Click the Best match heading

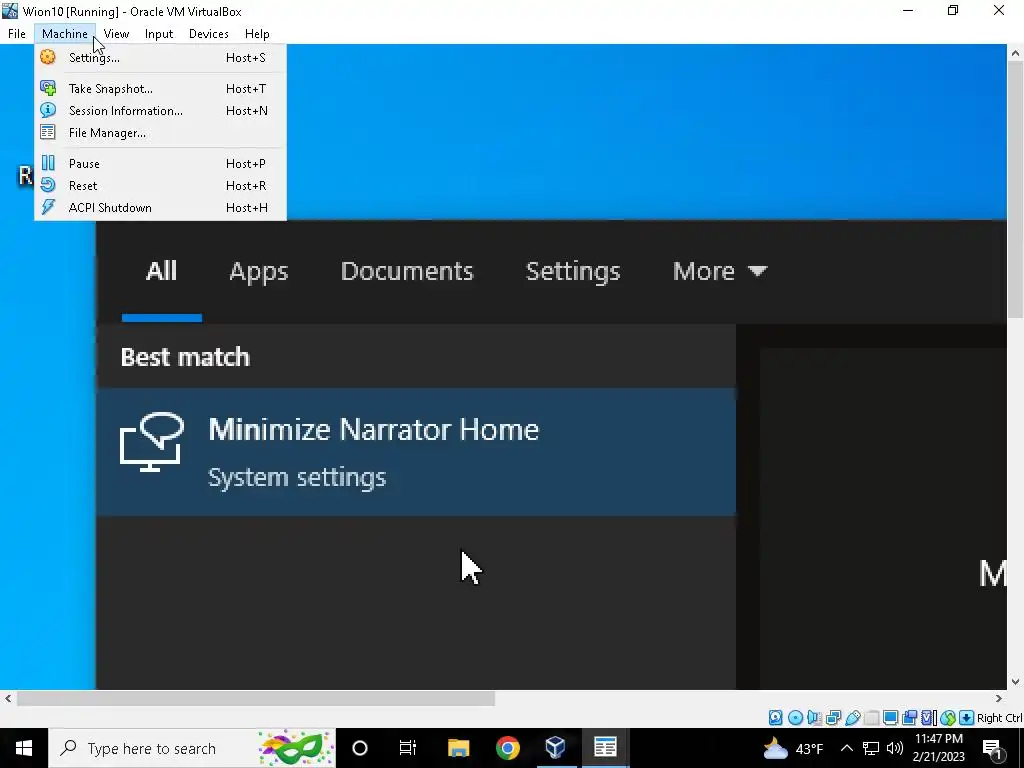[185, 357]
